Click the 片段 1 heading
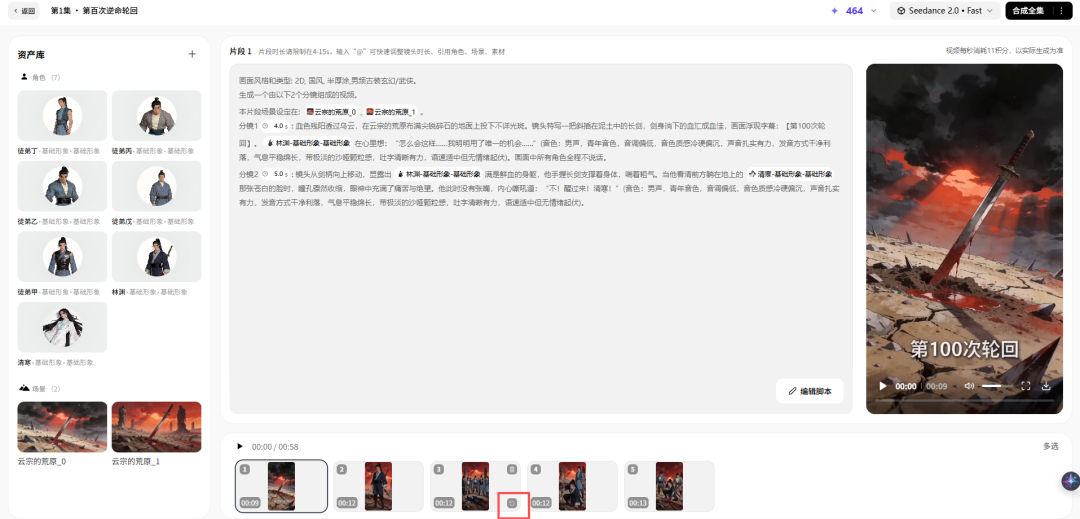 point(240,51)
